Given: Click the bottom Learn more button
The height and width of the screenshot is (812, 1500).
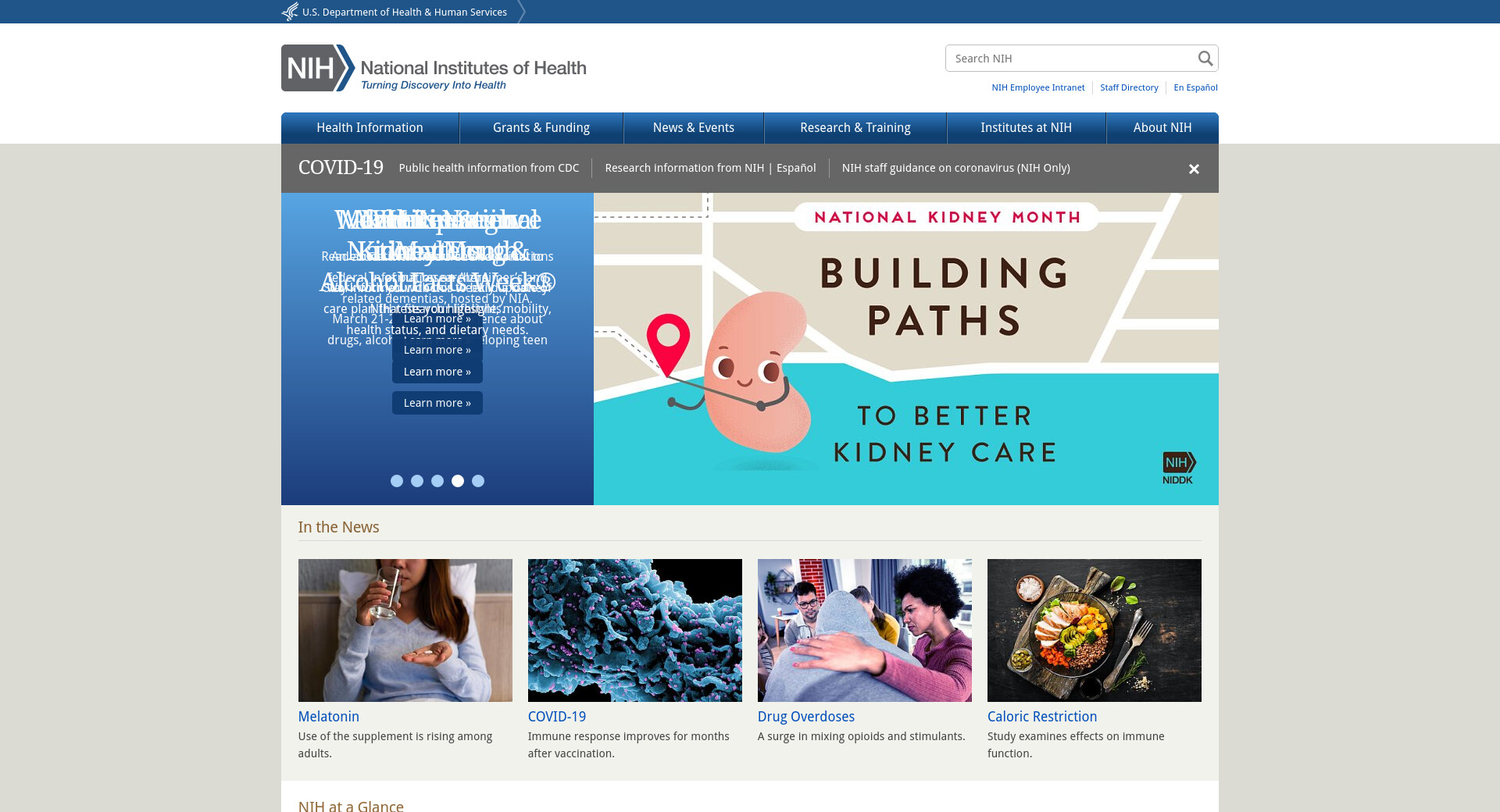Looking at the screenshot, I should (x=437, y=403).
